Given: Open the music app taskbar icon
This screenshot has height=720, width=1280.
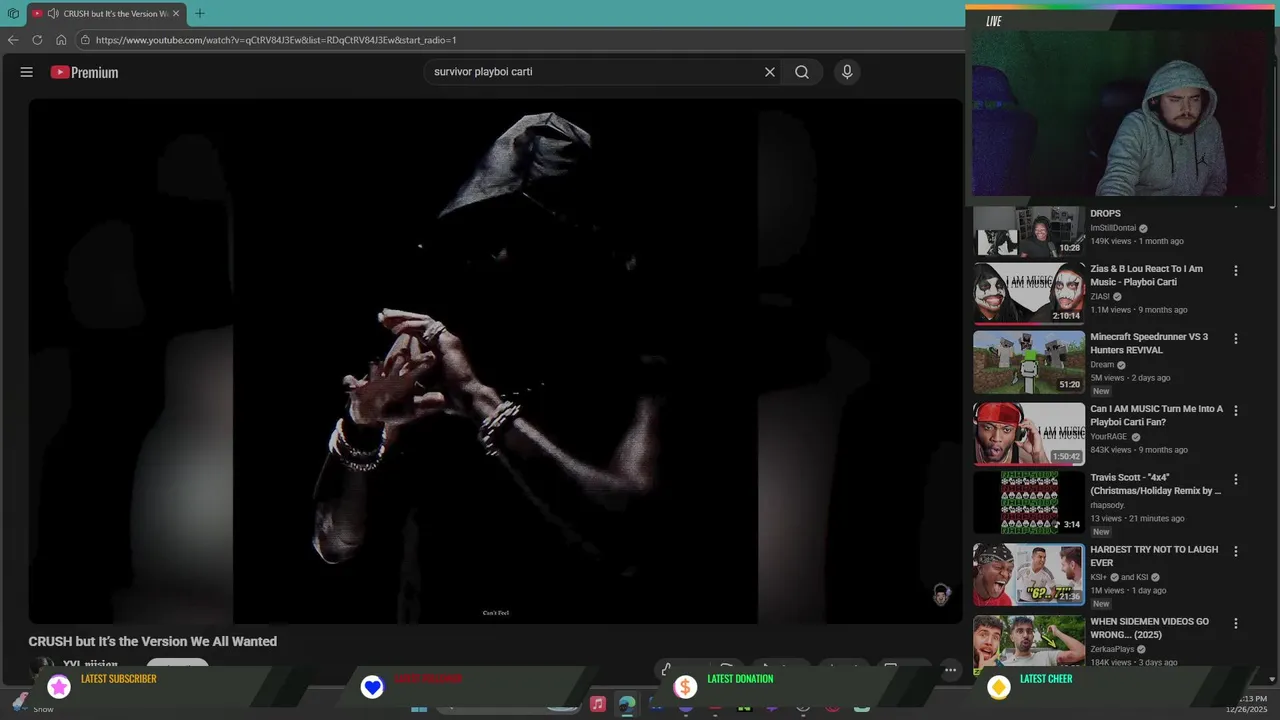Looking at the screenshot, I should [597, 704].
